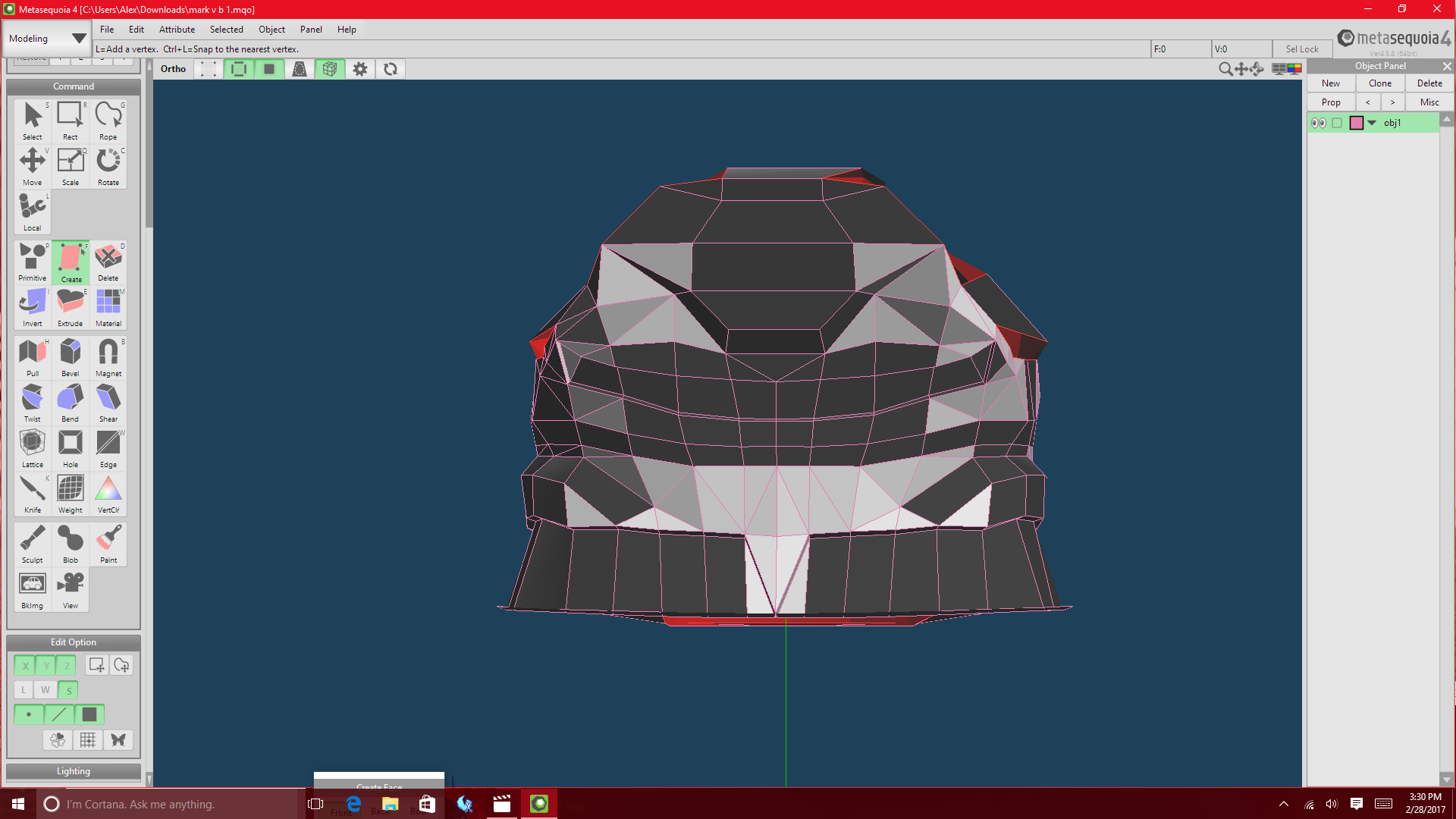Open the Material command
Viewport: 1456px width, 819px height.
click(x=108, y=307)
